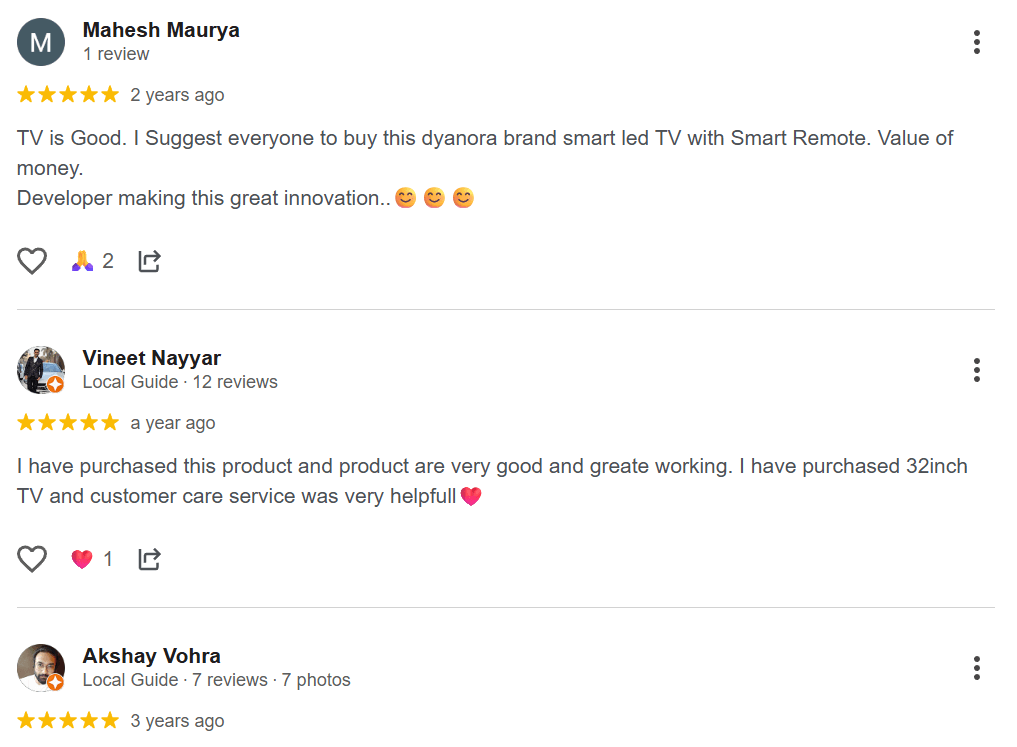Click Akshay Vohra's profile picture
The height and width of the screenshot is (747, 1017).
[x=41, y=667]
